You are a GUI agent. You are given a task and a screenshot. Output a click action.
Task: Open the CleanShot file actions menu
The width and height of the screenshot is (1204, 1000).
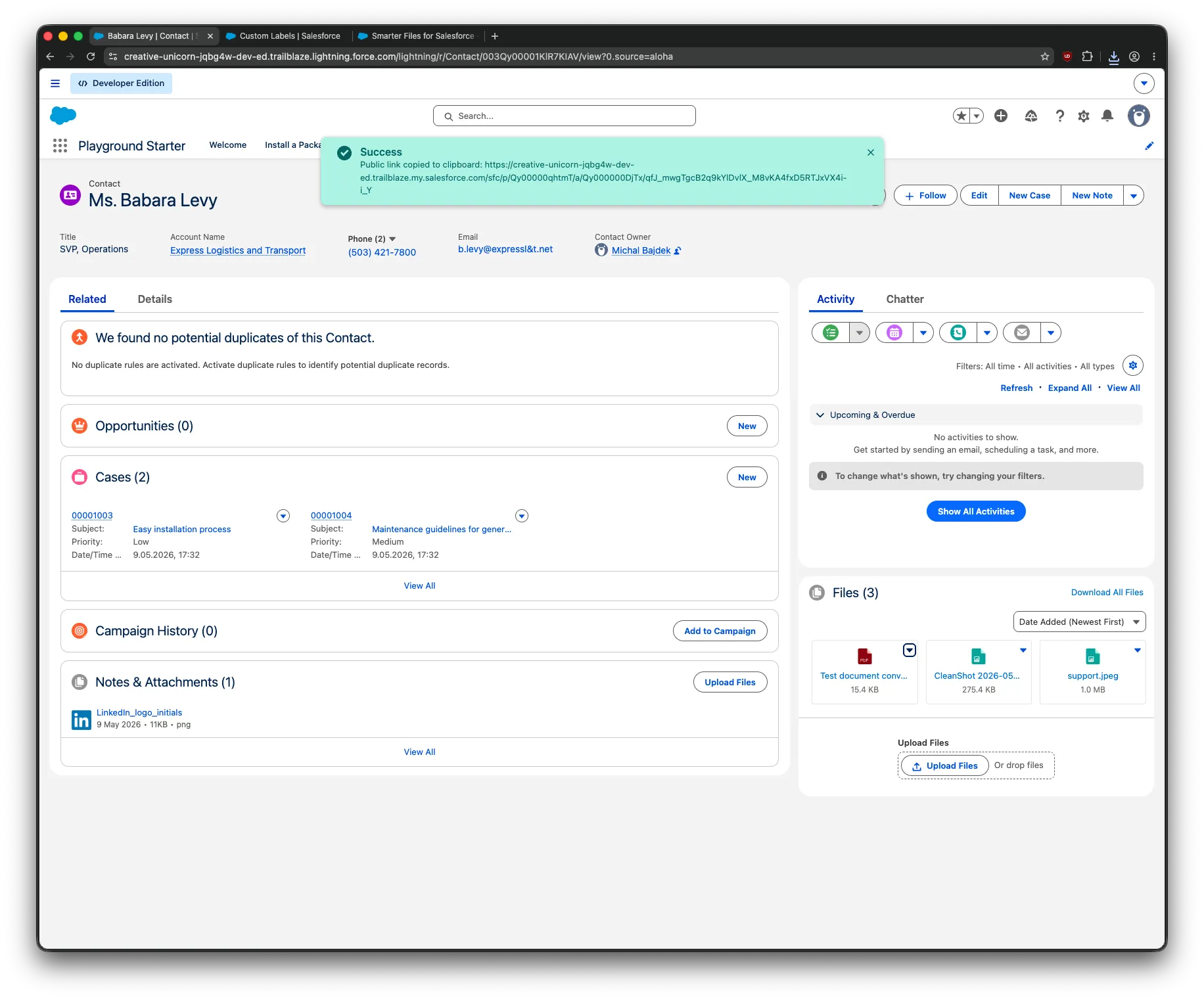[x=1023, y=650]
